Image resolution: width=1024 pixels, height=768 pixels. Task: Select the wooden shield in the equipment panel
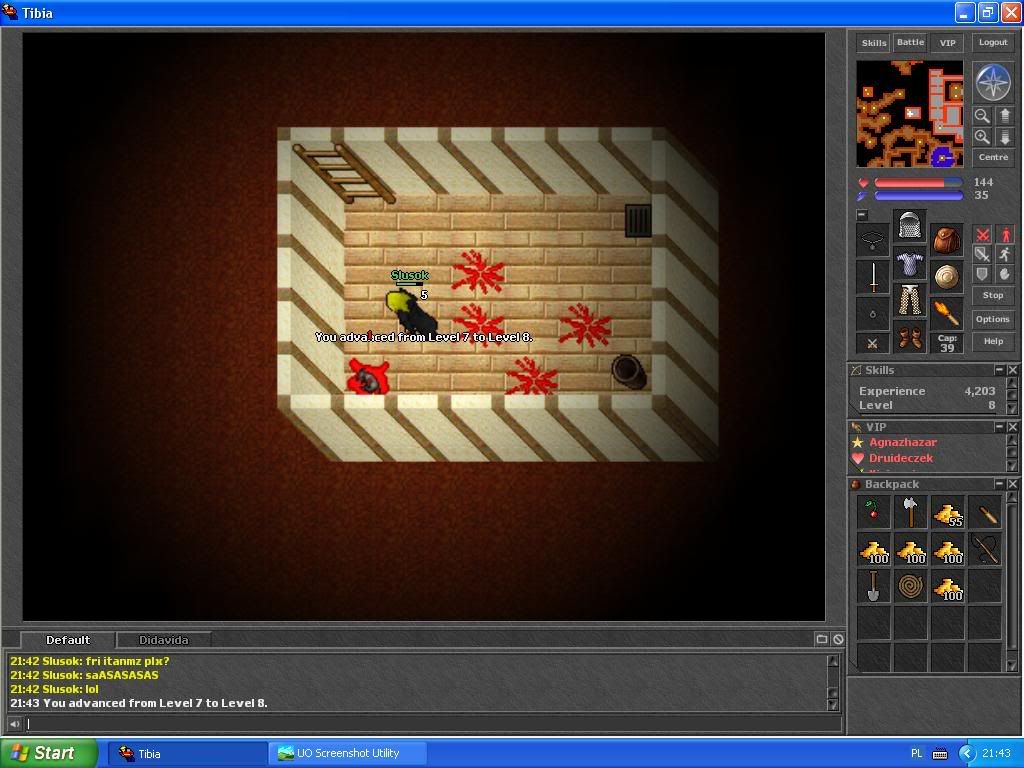point(946,276)
